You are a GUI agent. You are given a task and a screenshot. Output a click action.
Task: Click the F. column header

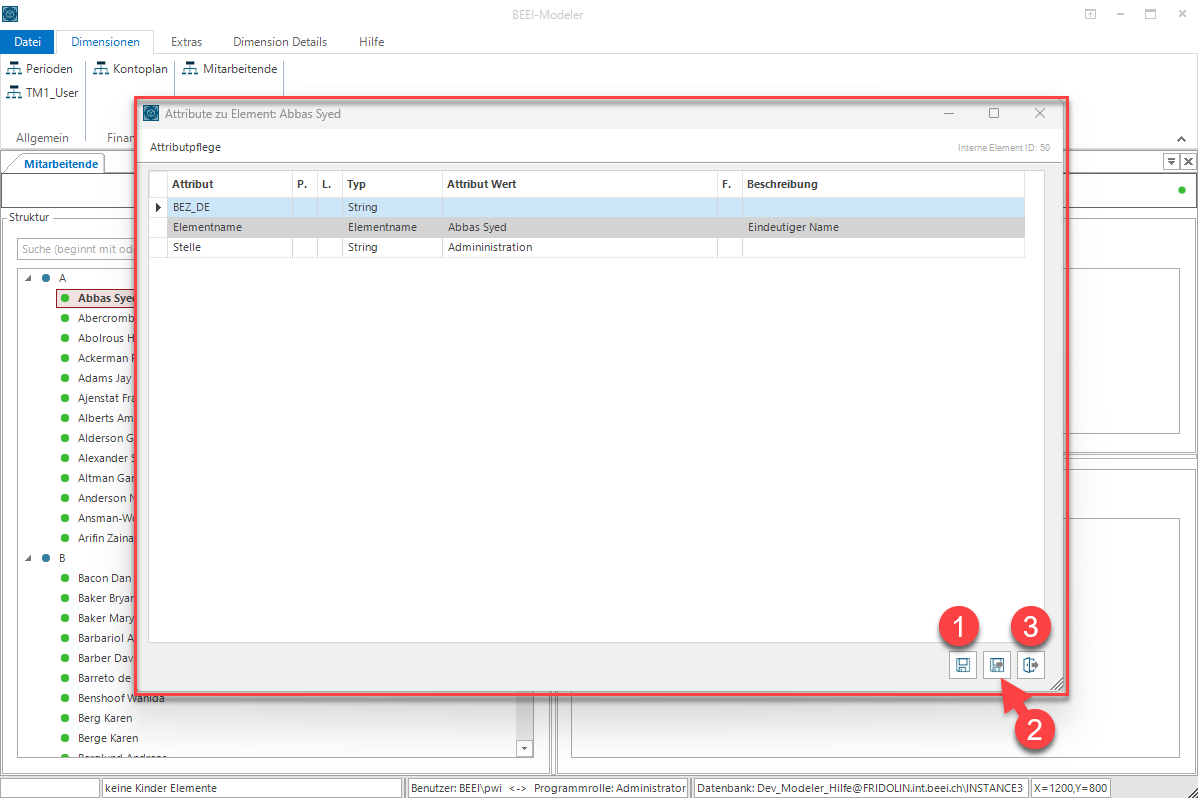point(730,184)
